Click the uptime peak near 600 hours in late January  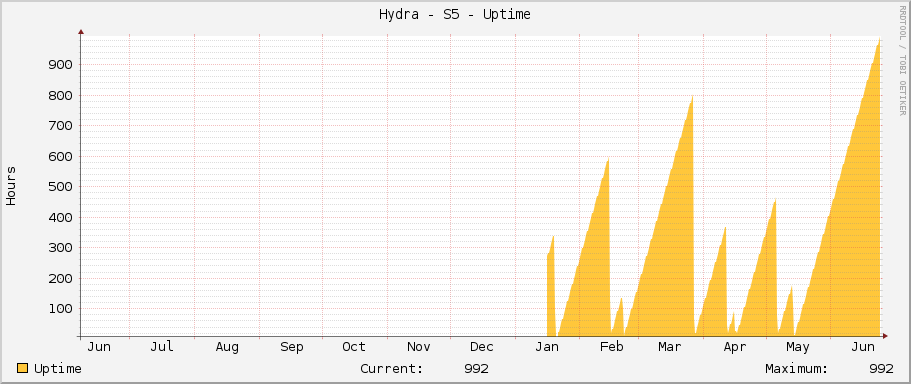608,160
